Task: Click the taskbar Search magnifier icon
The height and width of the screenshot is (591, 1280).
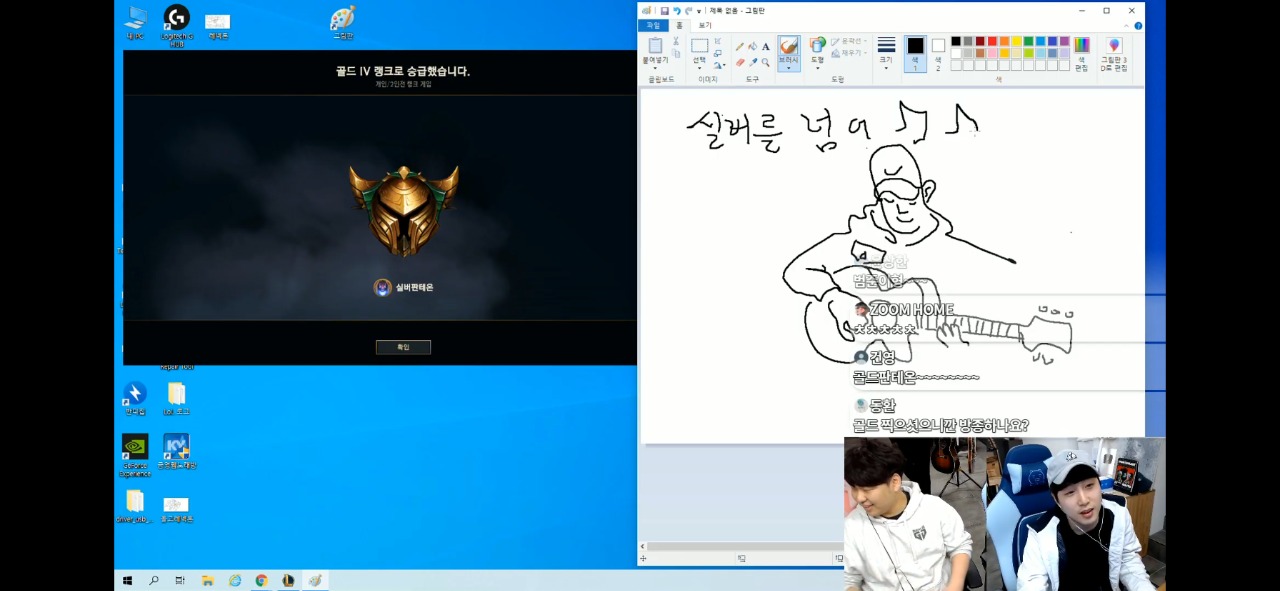Action: click(154, 580)
